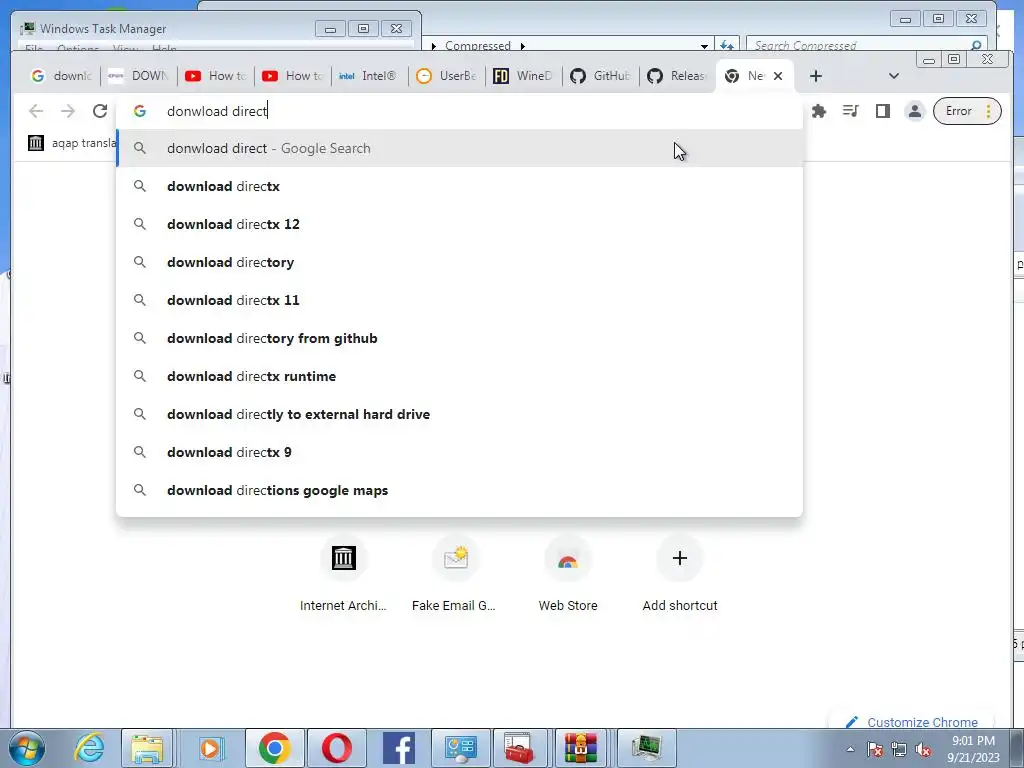Open the aqap translate bookmark
Screen dimensions: 1024x768
pos(72,143)
